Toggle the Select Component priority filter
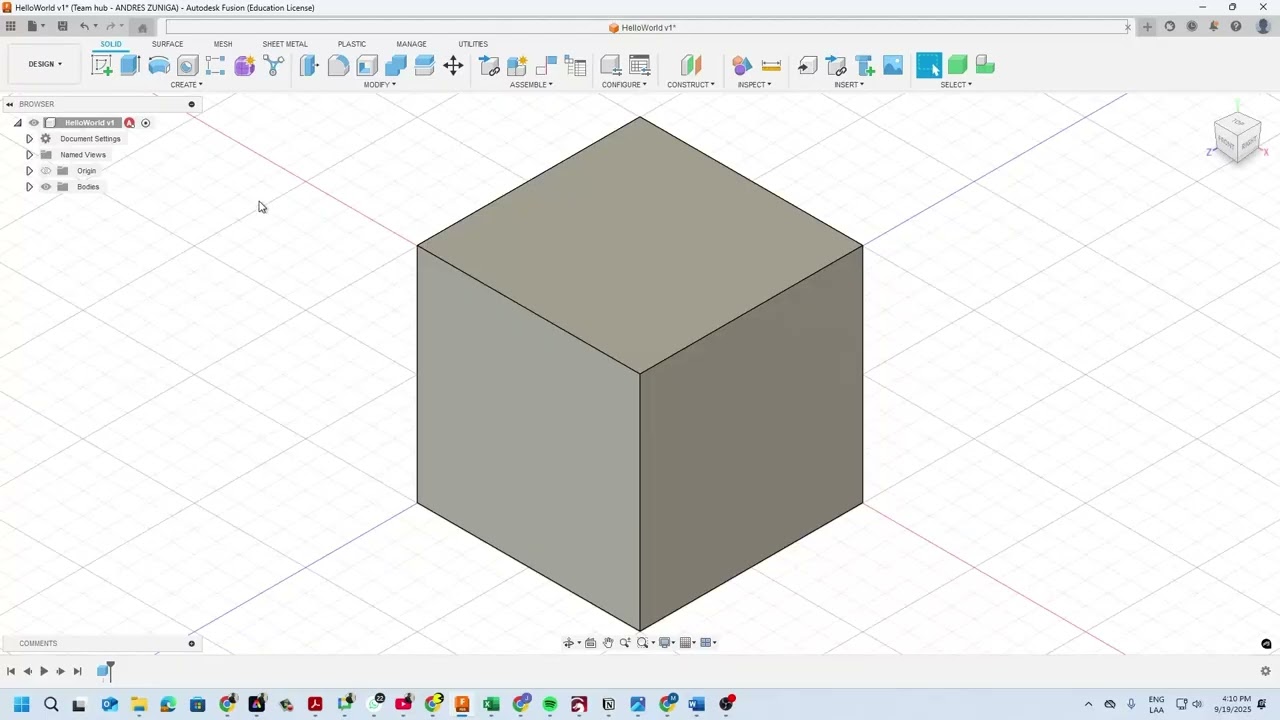Screen dimensions: 1280x720 point(985,66)
